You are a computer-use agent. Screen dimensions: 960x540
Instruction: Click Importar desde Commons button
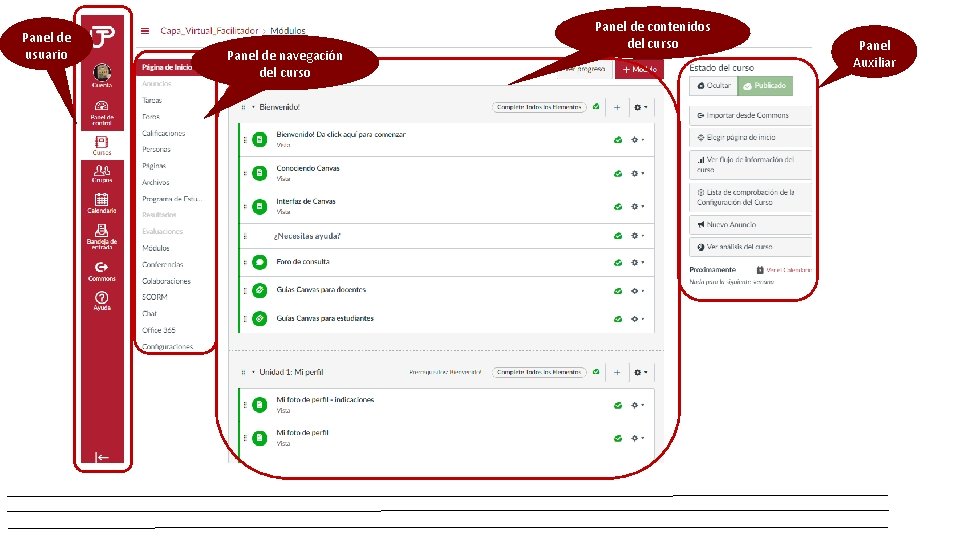751,115
